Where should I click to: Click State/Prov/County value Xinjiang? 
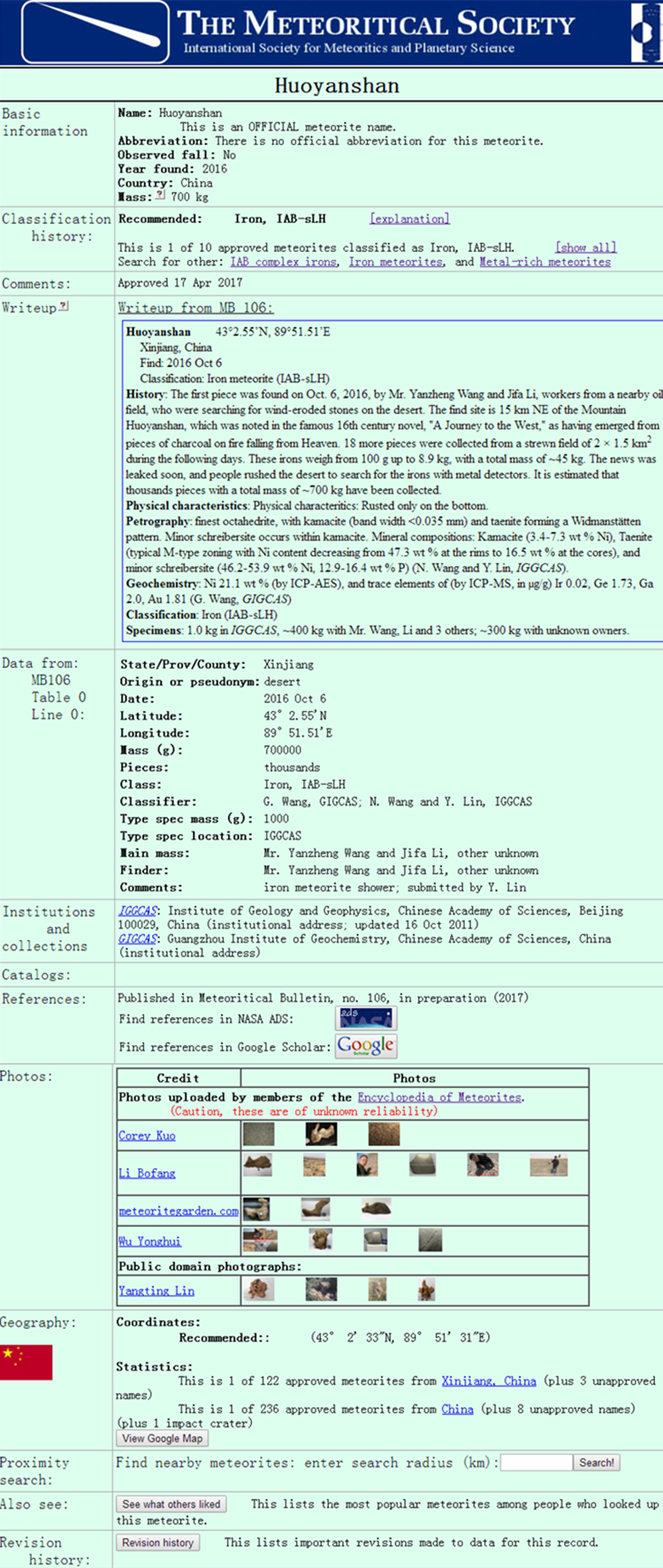288,664
